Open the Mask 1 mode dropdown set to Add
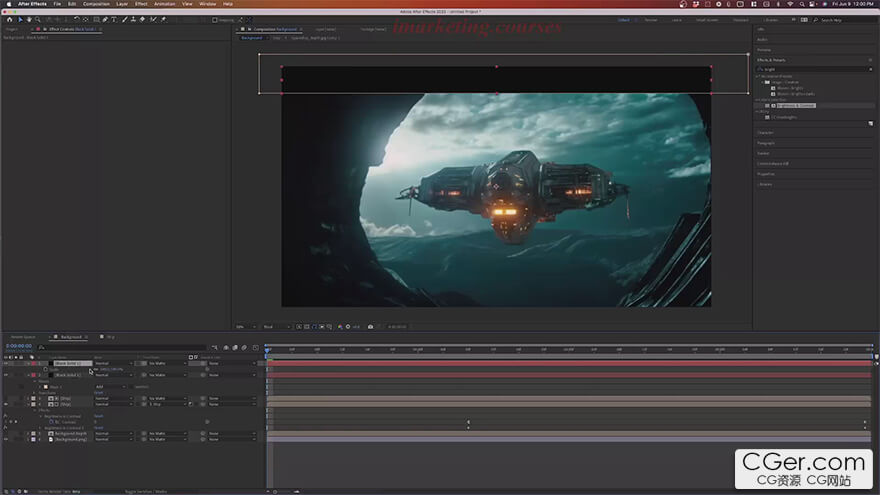The width and height of the screenshot is (880, 495). (110, 387)
